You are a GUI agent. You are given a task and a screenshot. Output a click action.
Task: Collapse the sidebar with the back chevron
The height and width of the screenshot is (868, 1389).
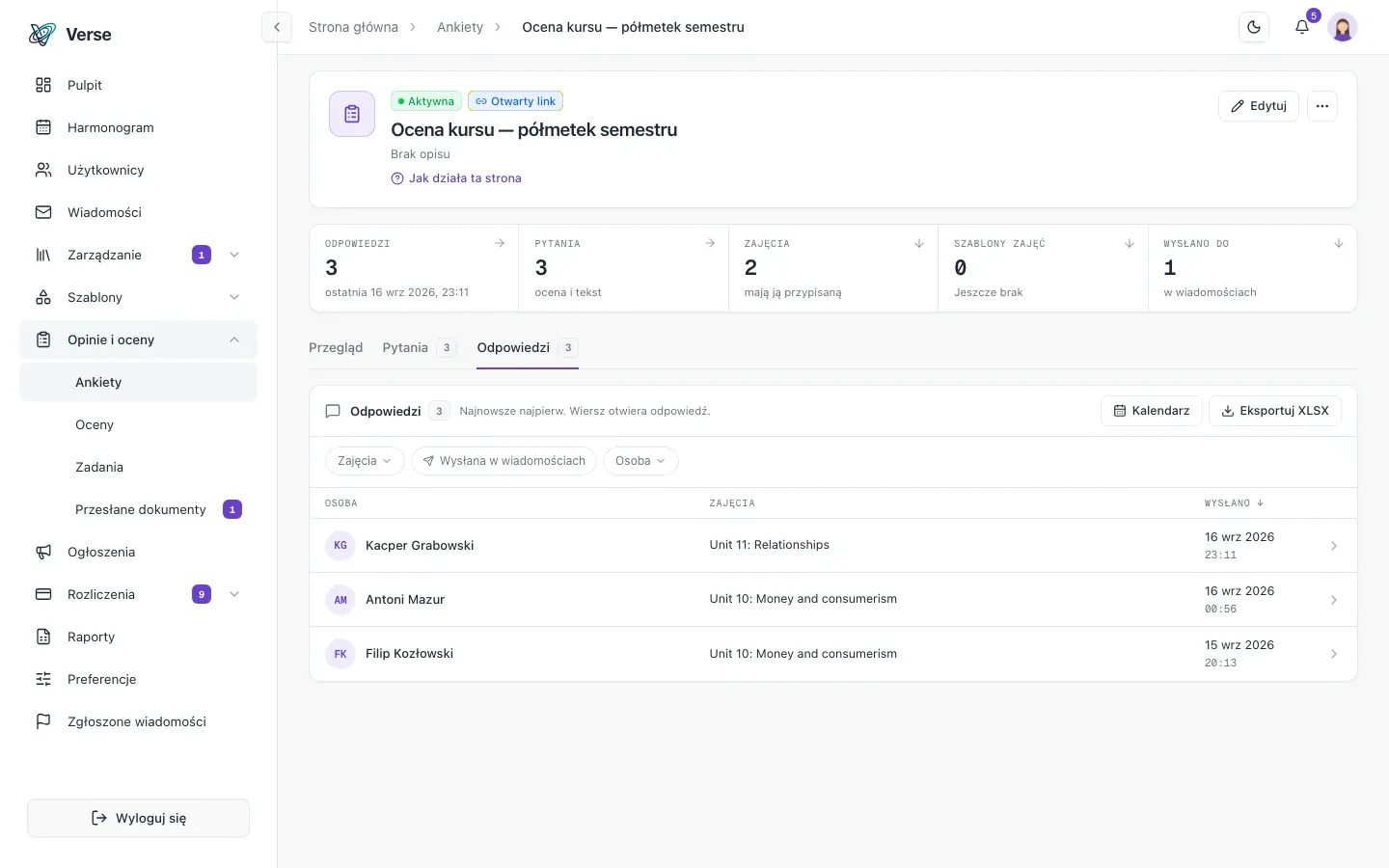click(277, 27)
